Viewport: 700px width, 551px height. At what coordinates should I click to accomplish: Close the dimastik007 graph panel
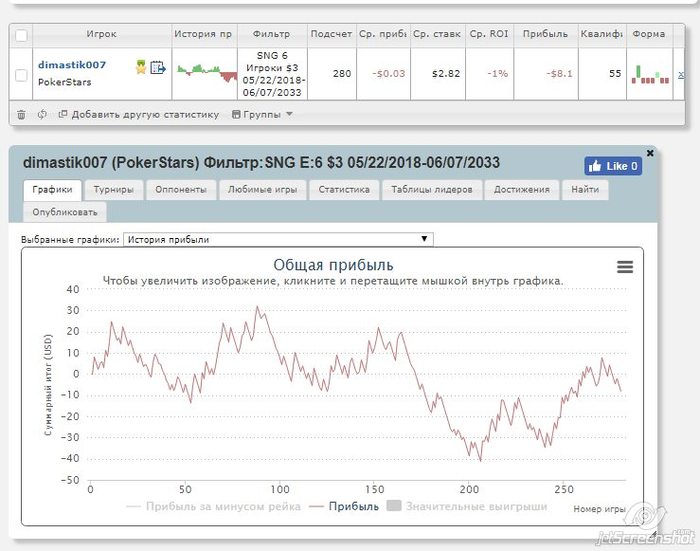[x=650, y=153]
